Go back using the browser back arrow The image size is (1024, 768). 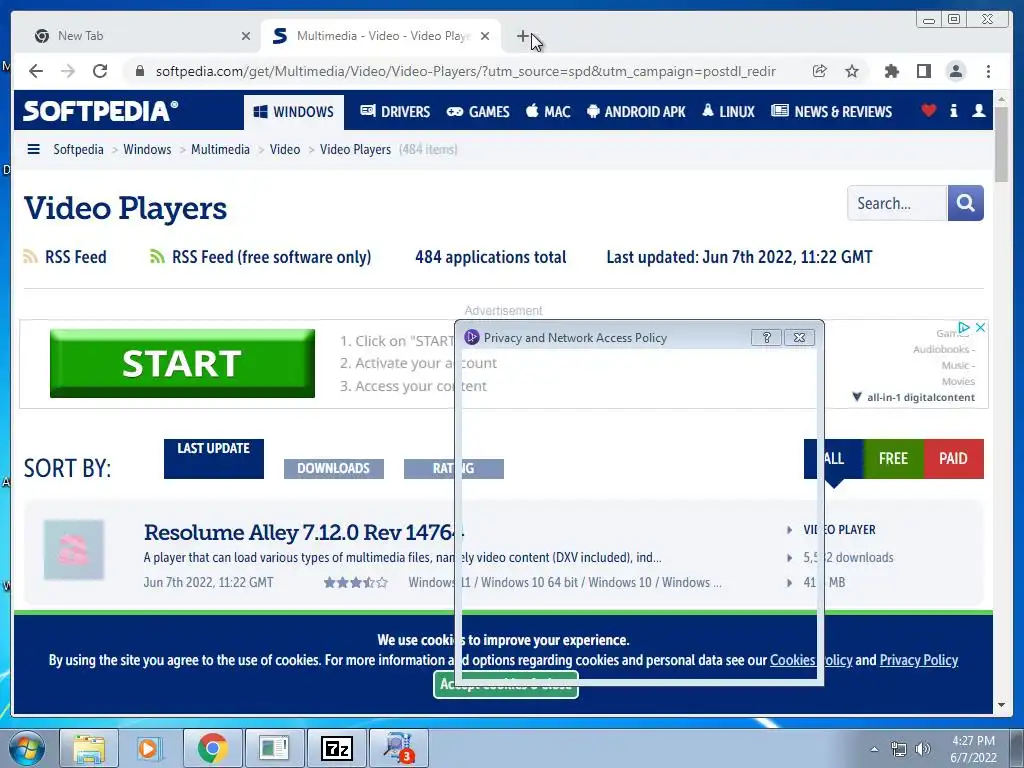pyautogui.click(x=36, y=71)
